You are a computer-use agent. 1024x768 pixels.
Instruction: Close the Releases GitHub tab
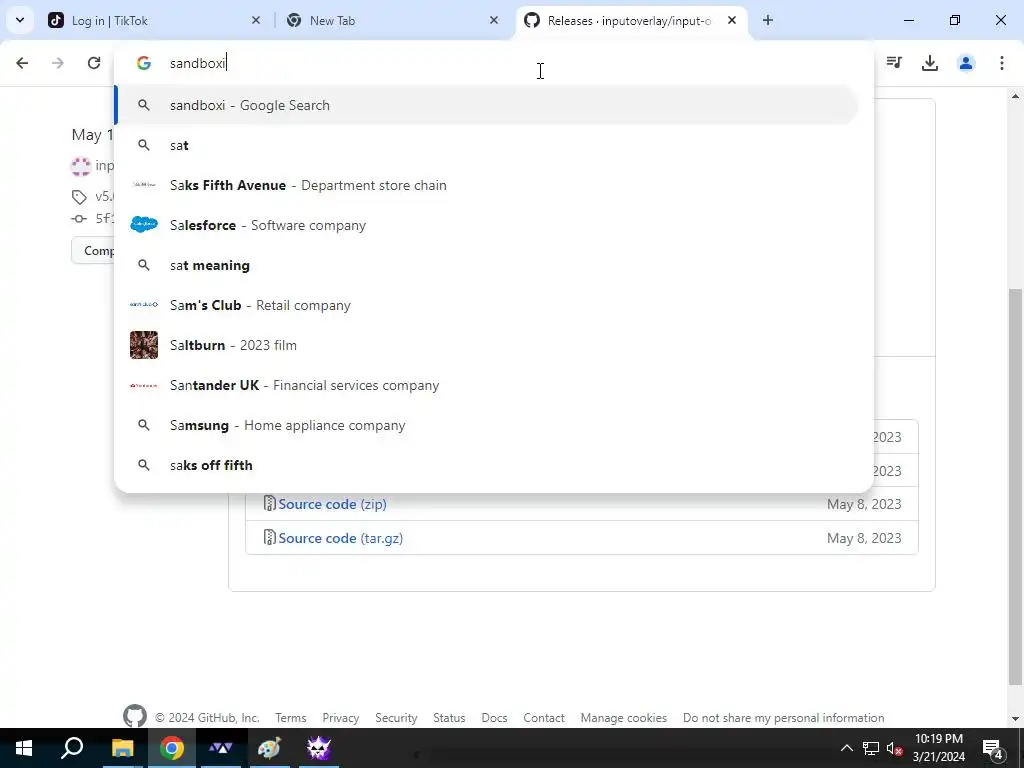(732, 21)
